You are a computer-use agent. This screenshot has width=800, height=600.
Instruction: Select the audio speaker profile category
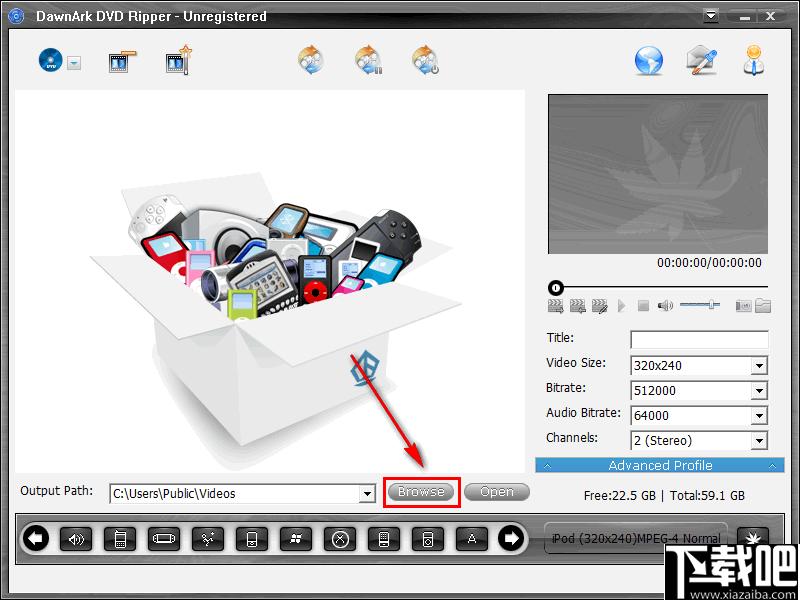pos(76,538)
